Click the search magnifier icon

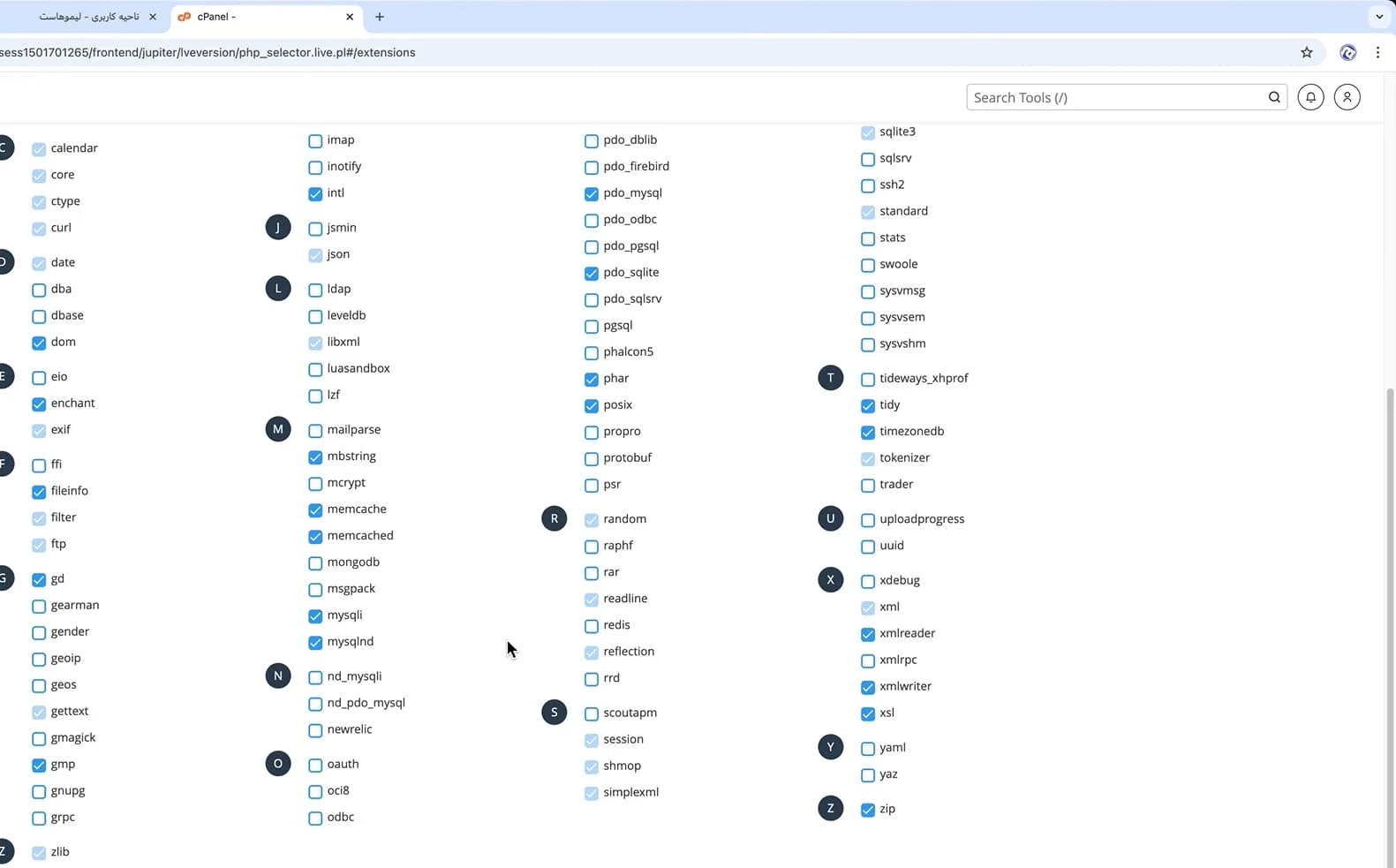click(1274, 97)
